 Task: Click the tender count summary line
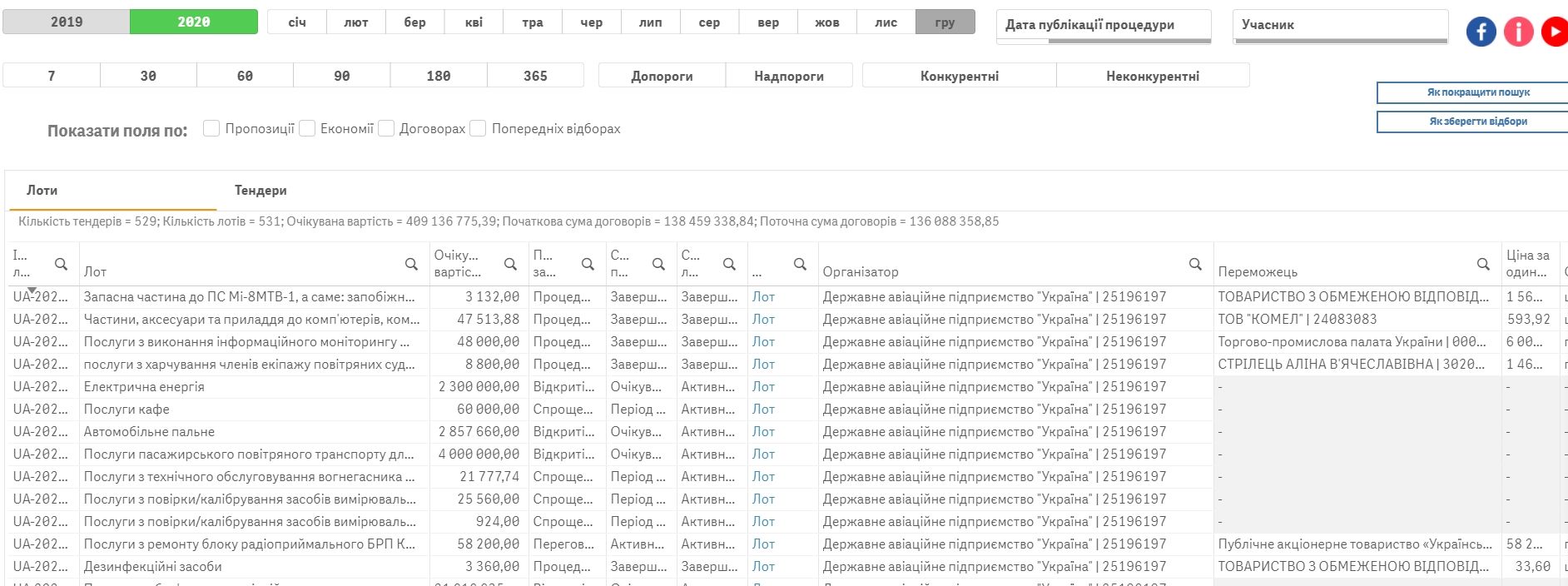509,221
